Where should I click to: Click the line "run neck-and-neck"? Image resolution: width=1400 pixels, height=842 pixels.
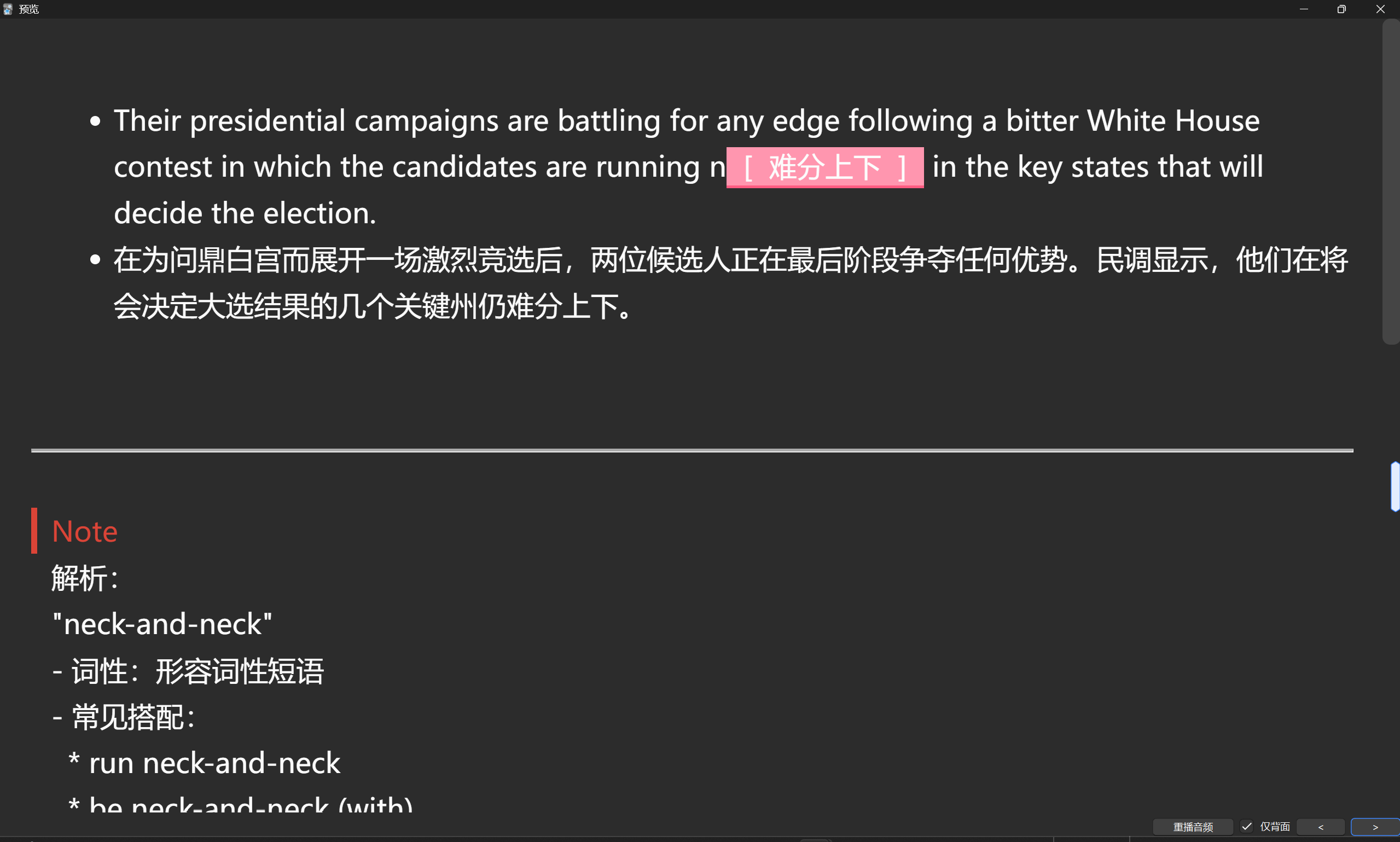(214, 763)
